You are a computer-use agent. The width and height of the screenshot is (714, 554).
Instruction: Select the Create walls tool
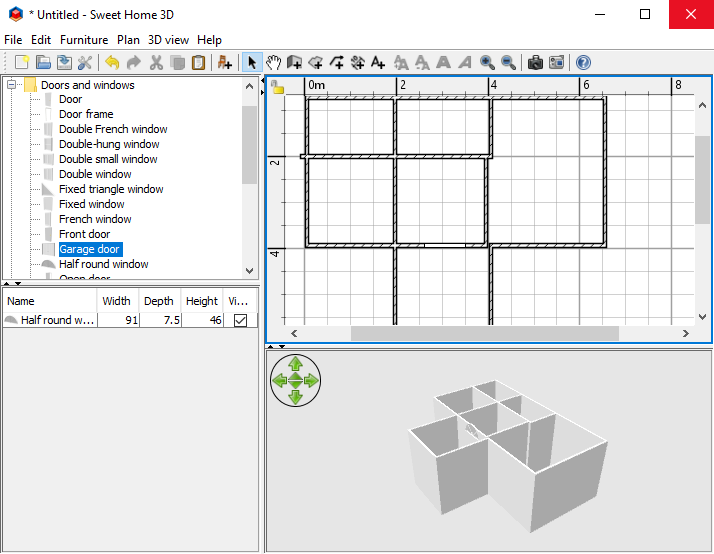294,62
